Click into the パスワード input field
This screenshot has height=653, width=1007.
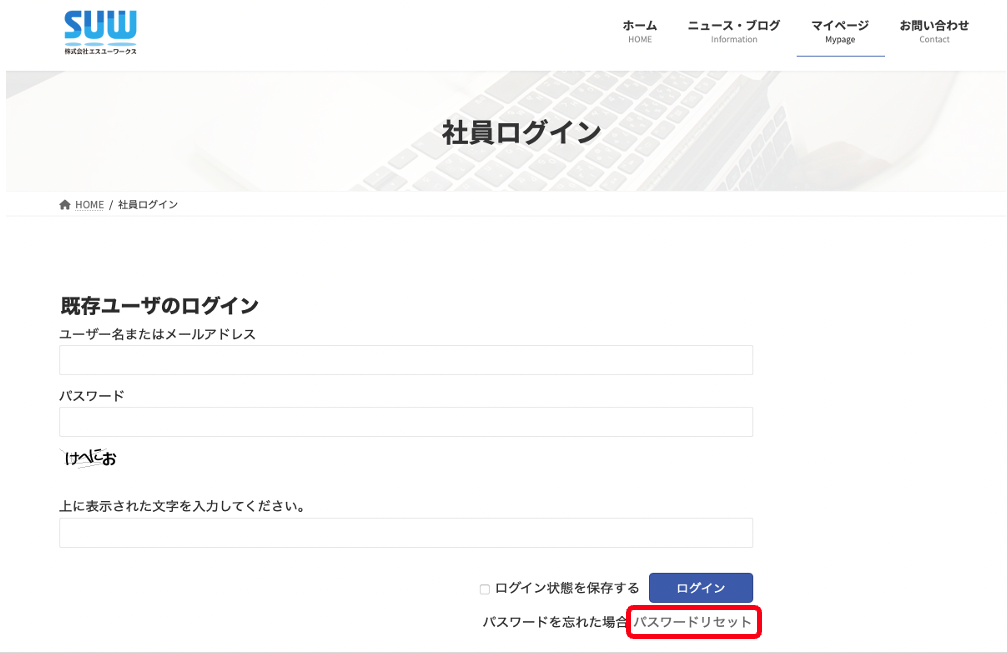click(x=405, y=422)
